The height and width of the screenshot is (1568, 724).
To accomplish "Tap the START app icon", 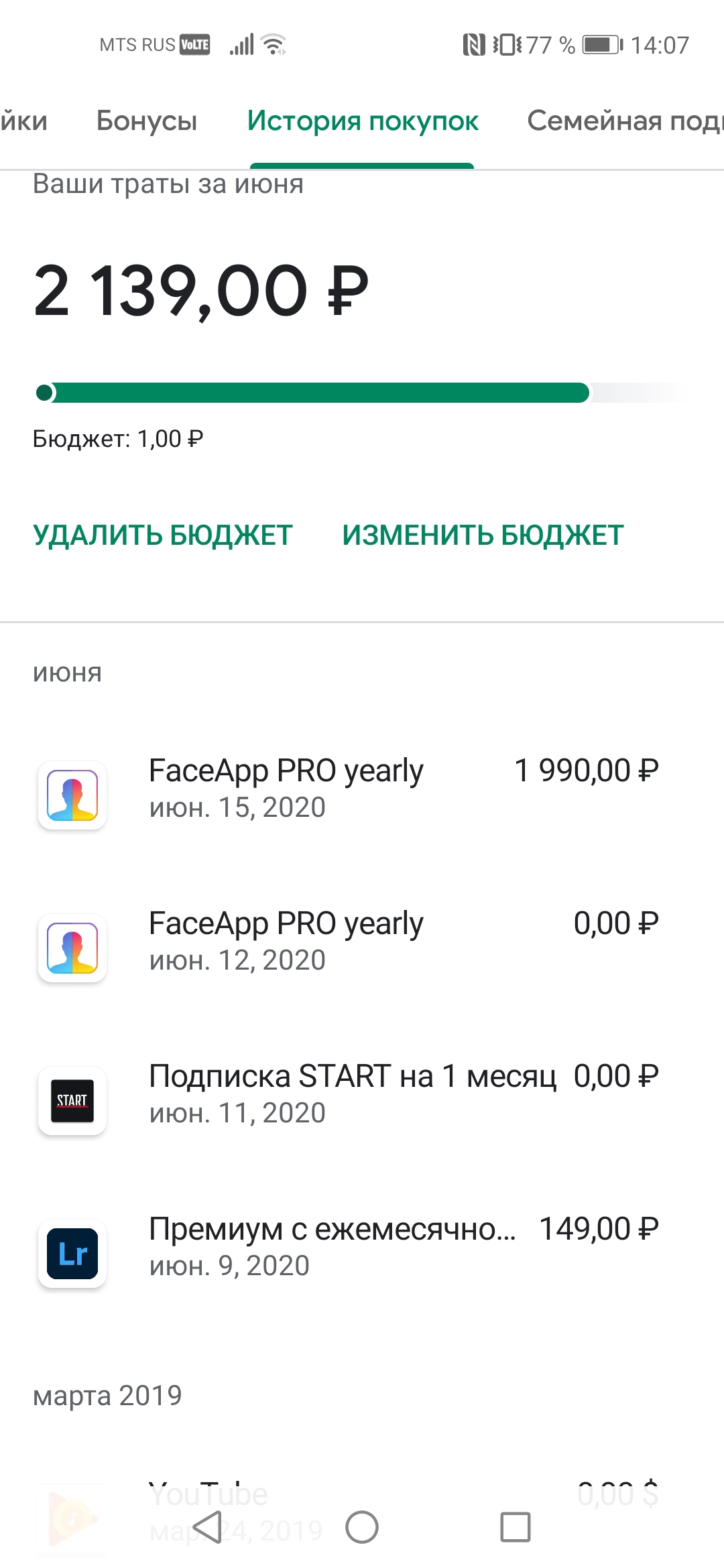I will pyautogui.click(x=72, y=1101).
